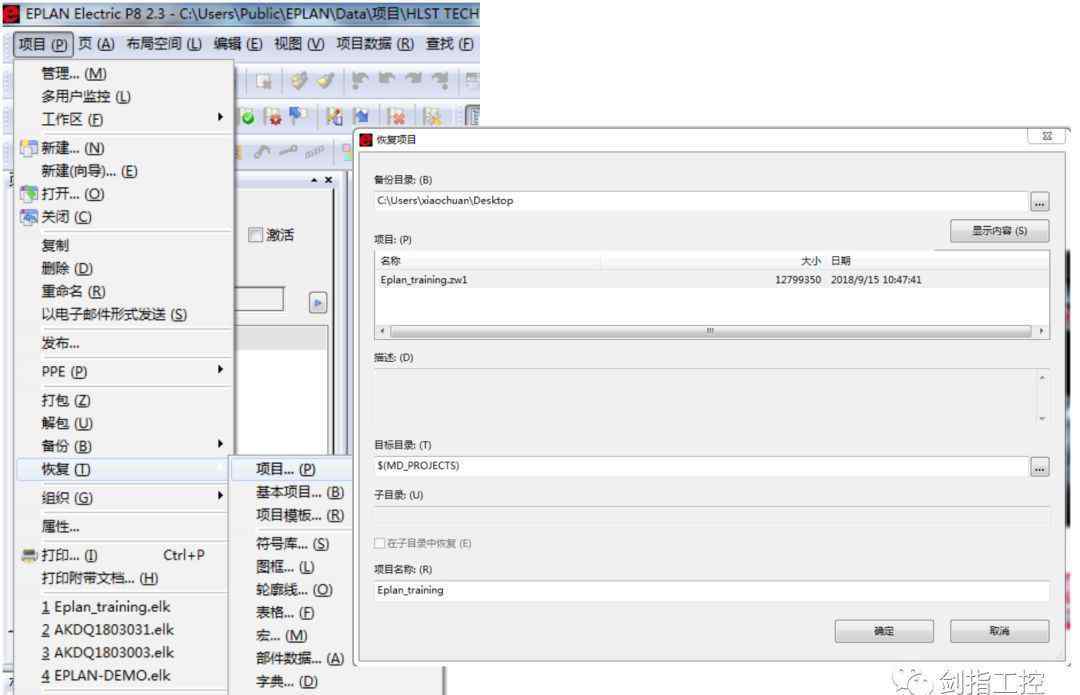Screen dimensions: 1080x695
Task: Select the Eplan_training.zw1 row
Action: click(x=712, y=280)
